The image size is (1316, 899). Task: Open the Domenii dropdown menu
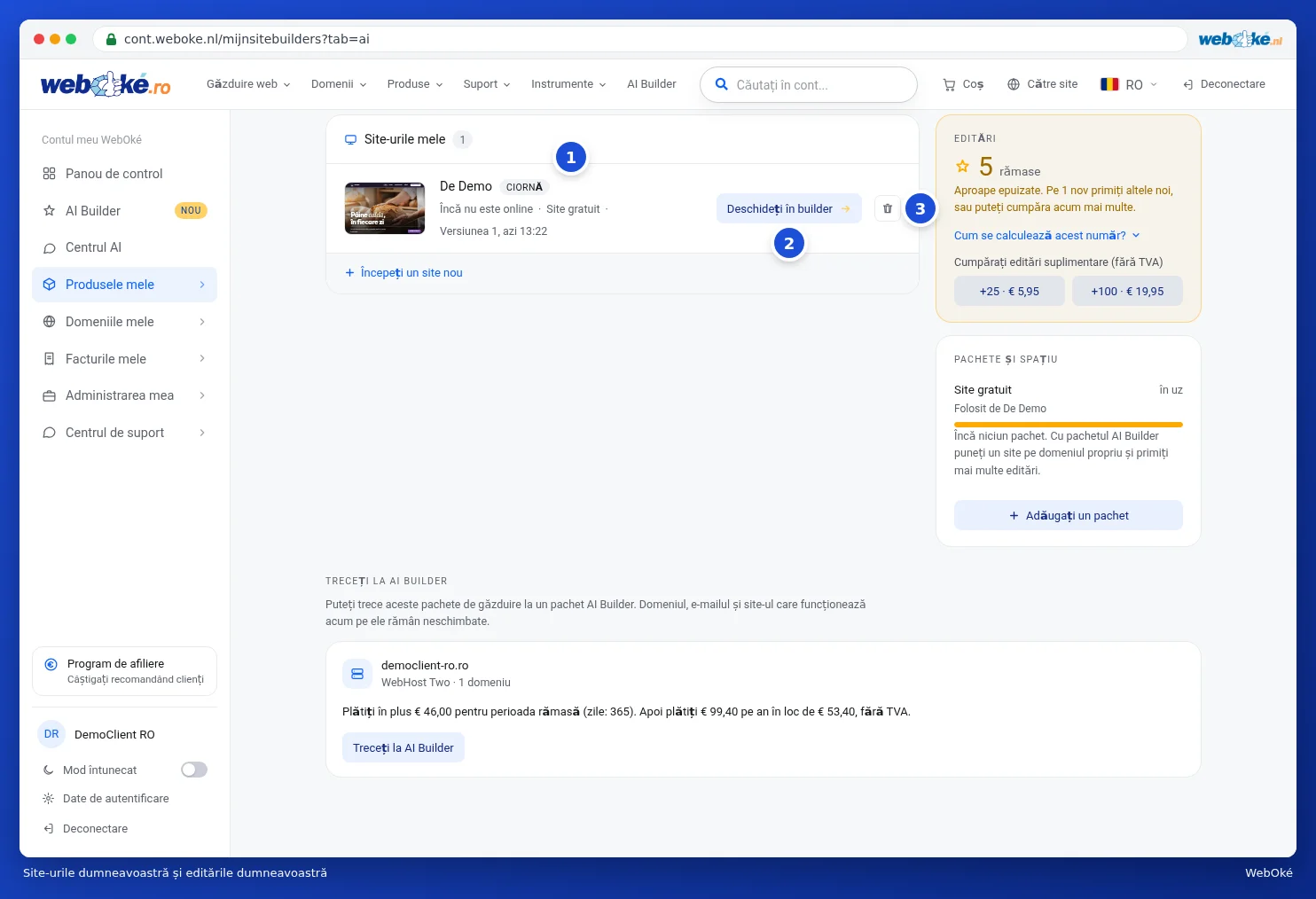pos(339,84)
